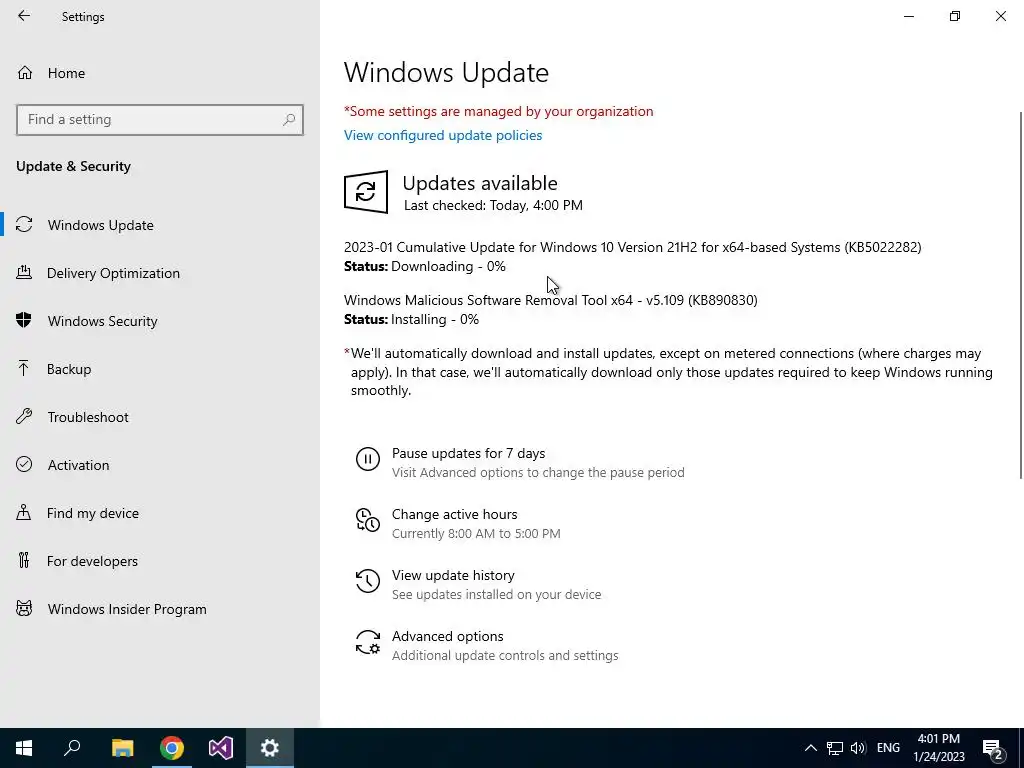The image size is (1024, 768).
Task: Click the managed by your organization notice
Action: 498,111
